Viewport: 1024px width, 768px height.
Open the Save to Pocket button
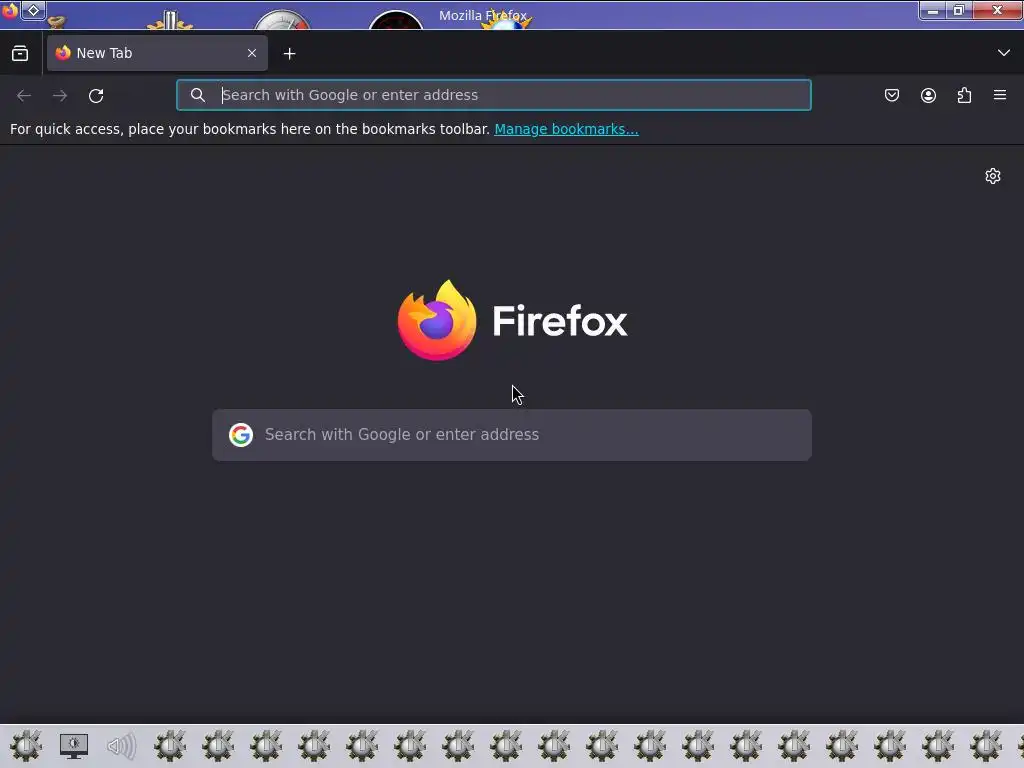(x=891, y=95)
